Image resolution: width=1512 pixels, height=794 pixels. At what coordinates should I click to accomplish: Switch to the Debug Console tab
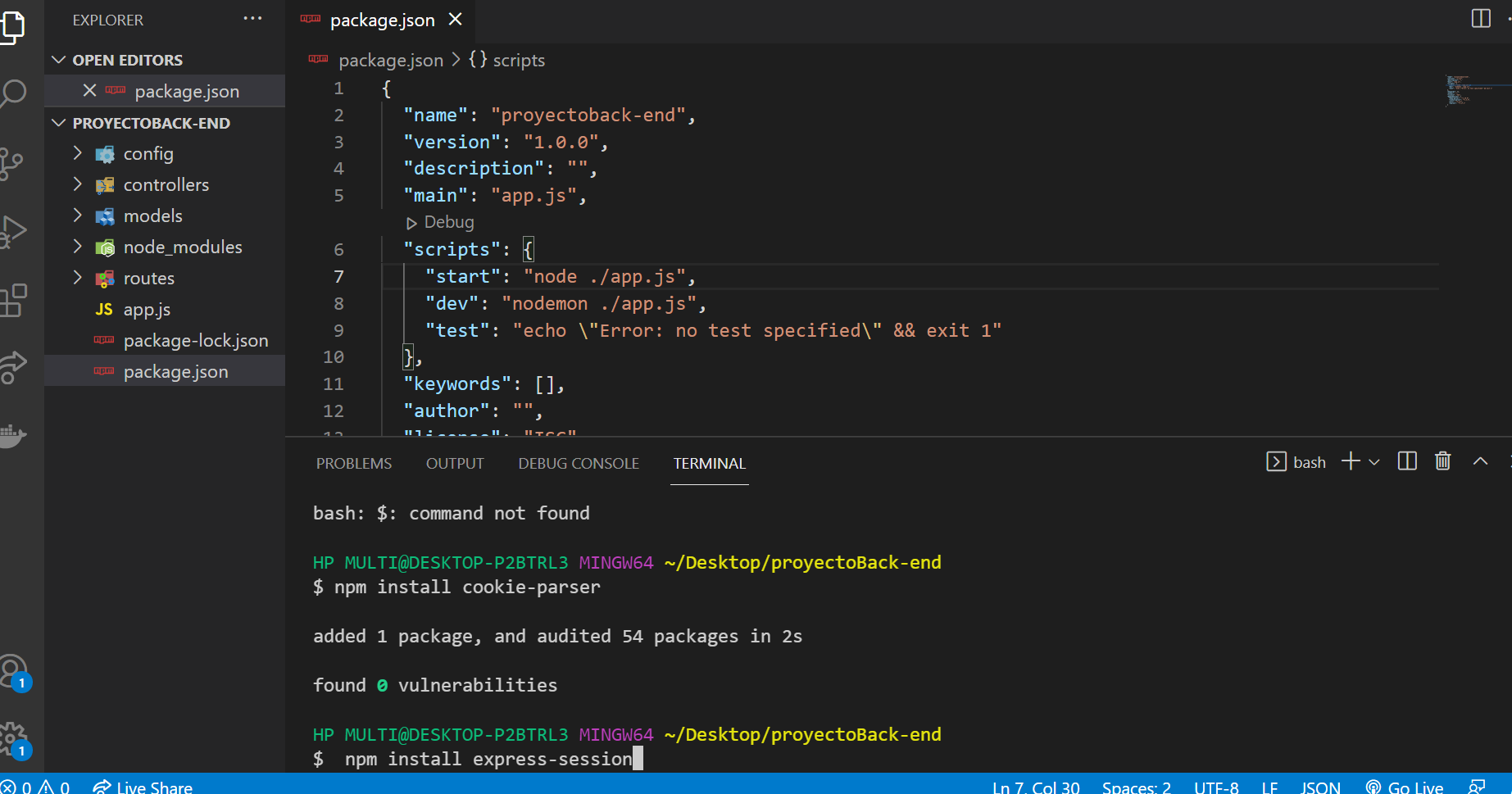point(579,463)
